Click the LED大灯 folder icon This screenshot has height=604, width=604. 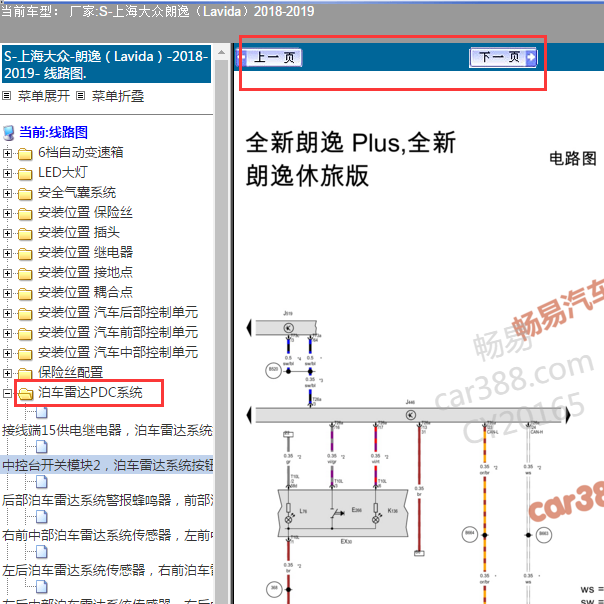(25, 174)
